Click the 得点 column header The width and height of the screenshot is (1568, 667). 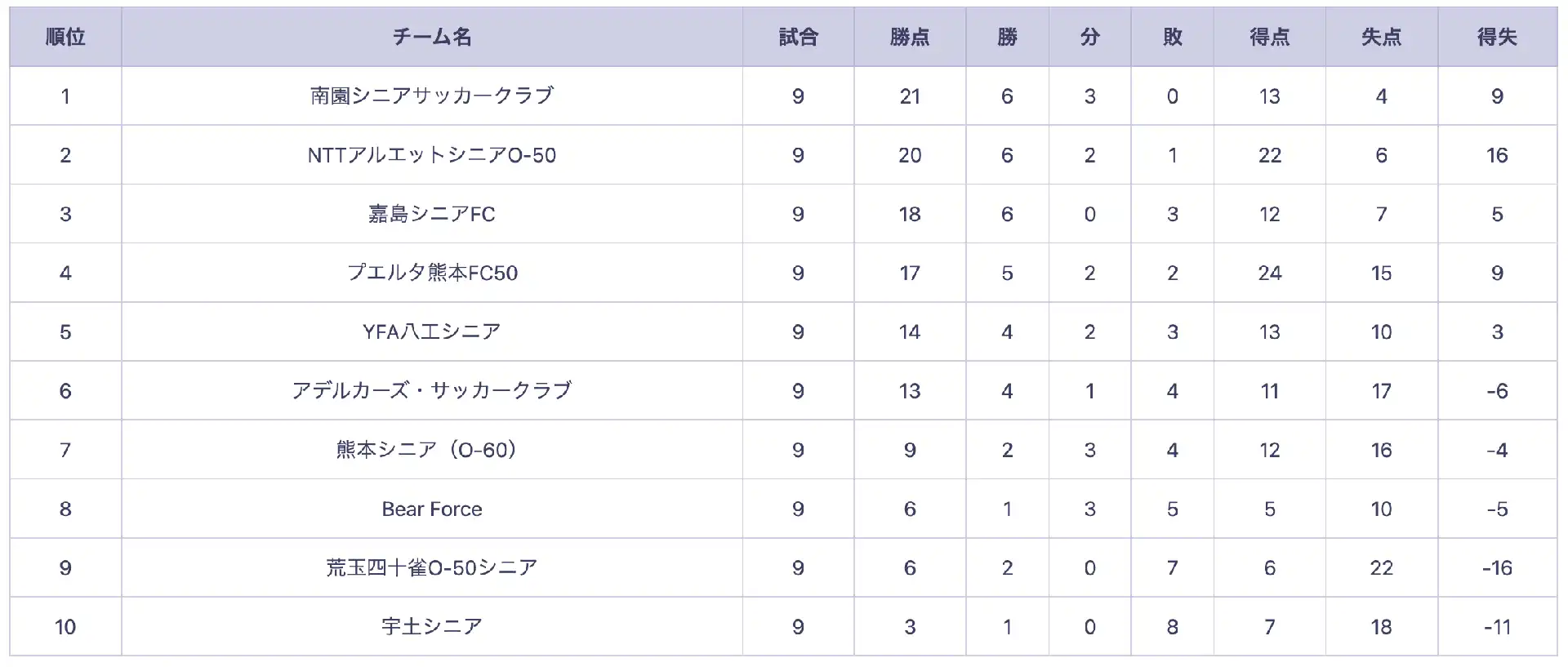point(1269,37)
